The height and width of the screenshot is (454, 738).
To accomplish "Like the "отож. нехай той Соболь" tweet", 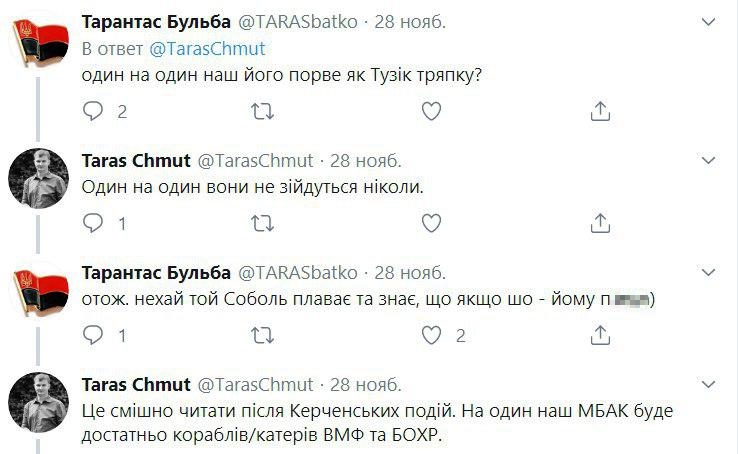I will (x=431, y=335).
